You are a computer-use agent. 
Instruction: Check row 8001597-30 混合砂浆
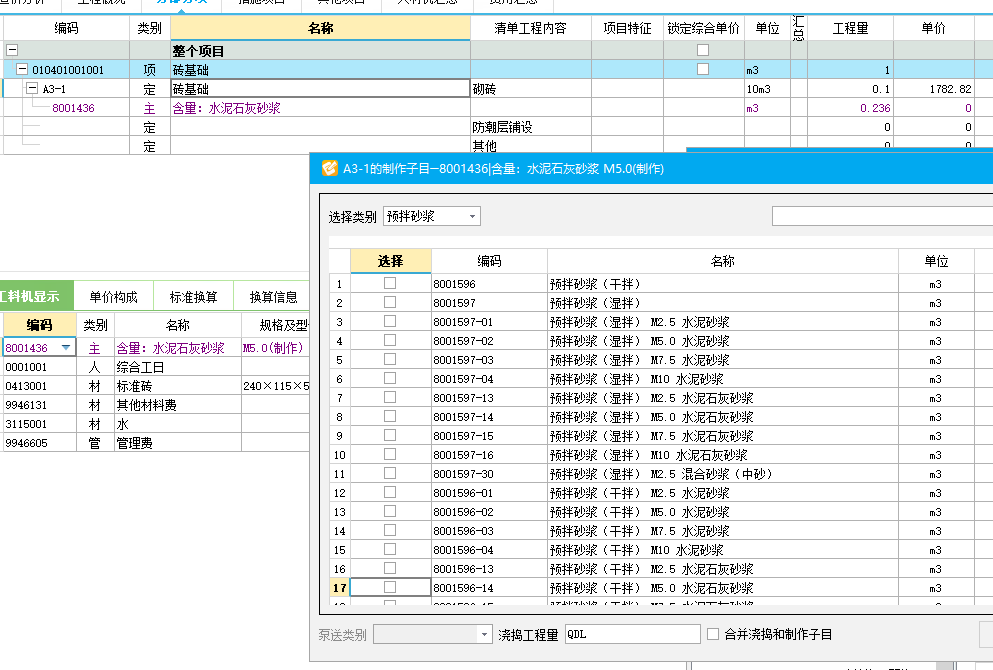390,474
